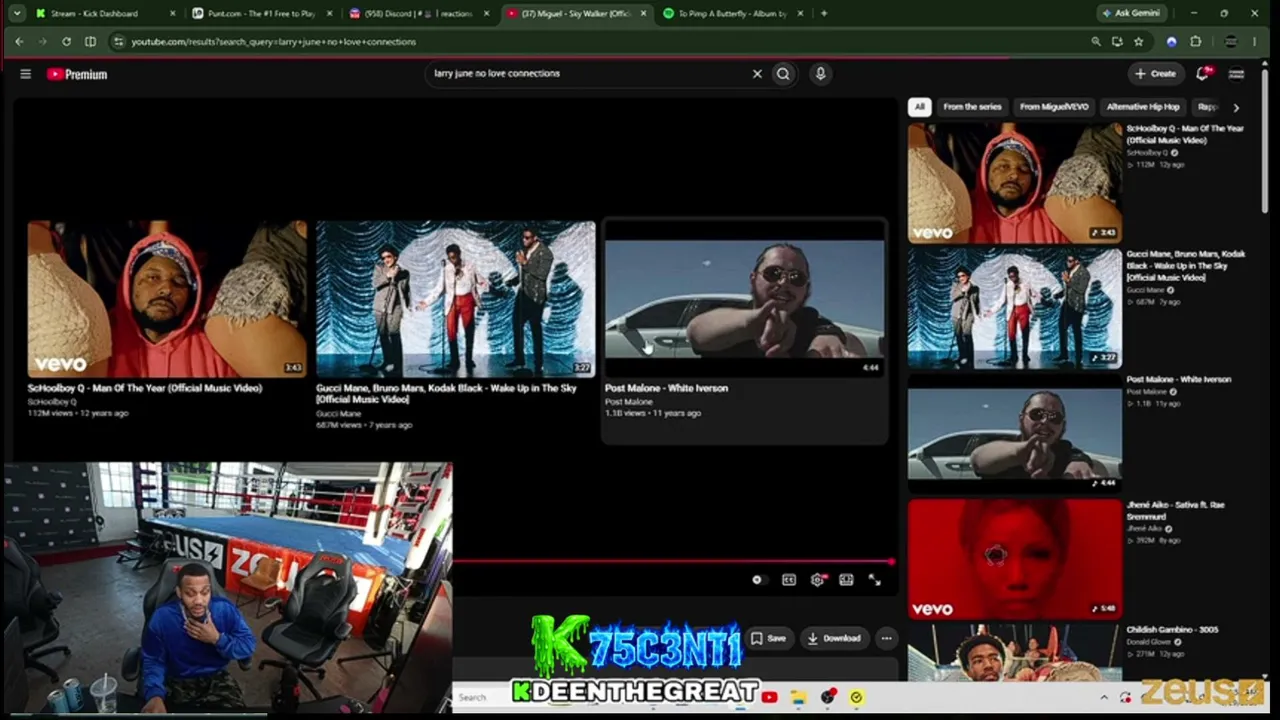Screen dimensions: 1280x720
Task: Switch to Stream - Kick Dashboard tab
Action: click(x=105, y=13)
